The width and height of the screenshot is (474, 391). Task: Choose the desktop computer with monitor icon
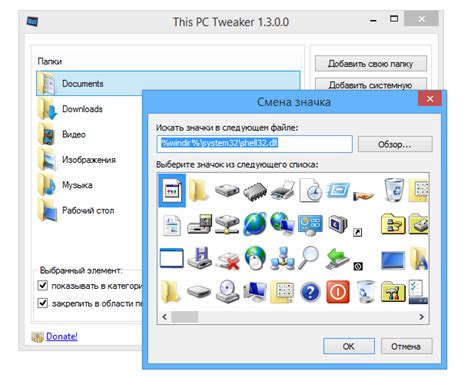[x=255, y=292]
